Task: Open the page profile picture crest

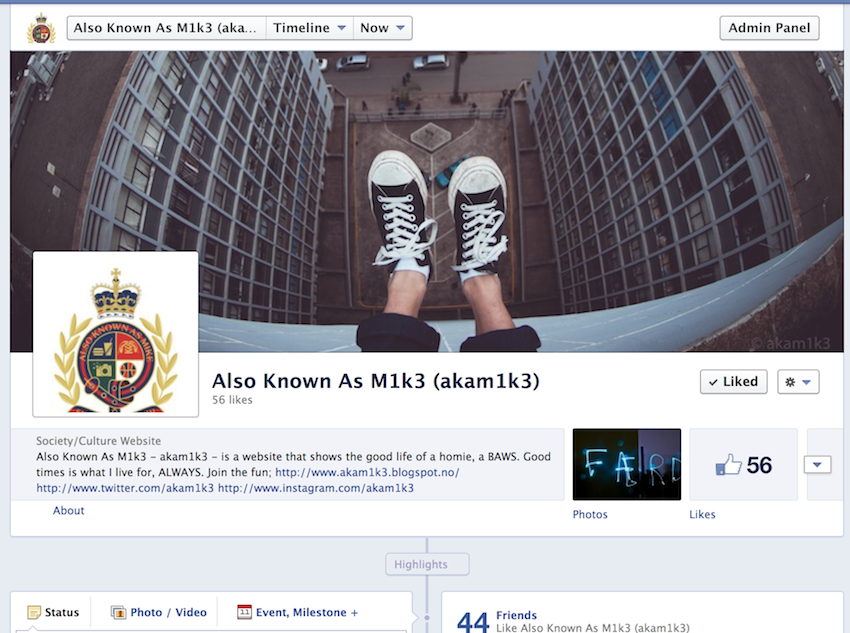Action: [x=115, y=334]
